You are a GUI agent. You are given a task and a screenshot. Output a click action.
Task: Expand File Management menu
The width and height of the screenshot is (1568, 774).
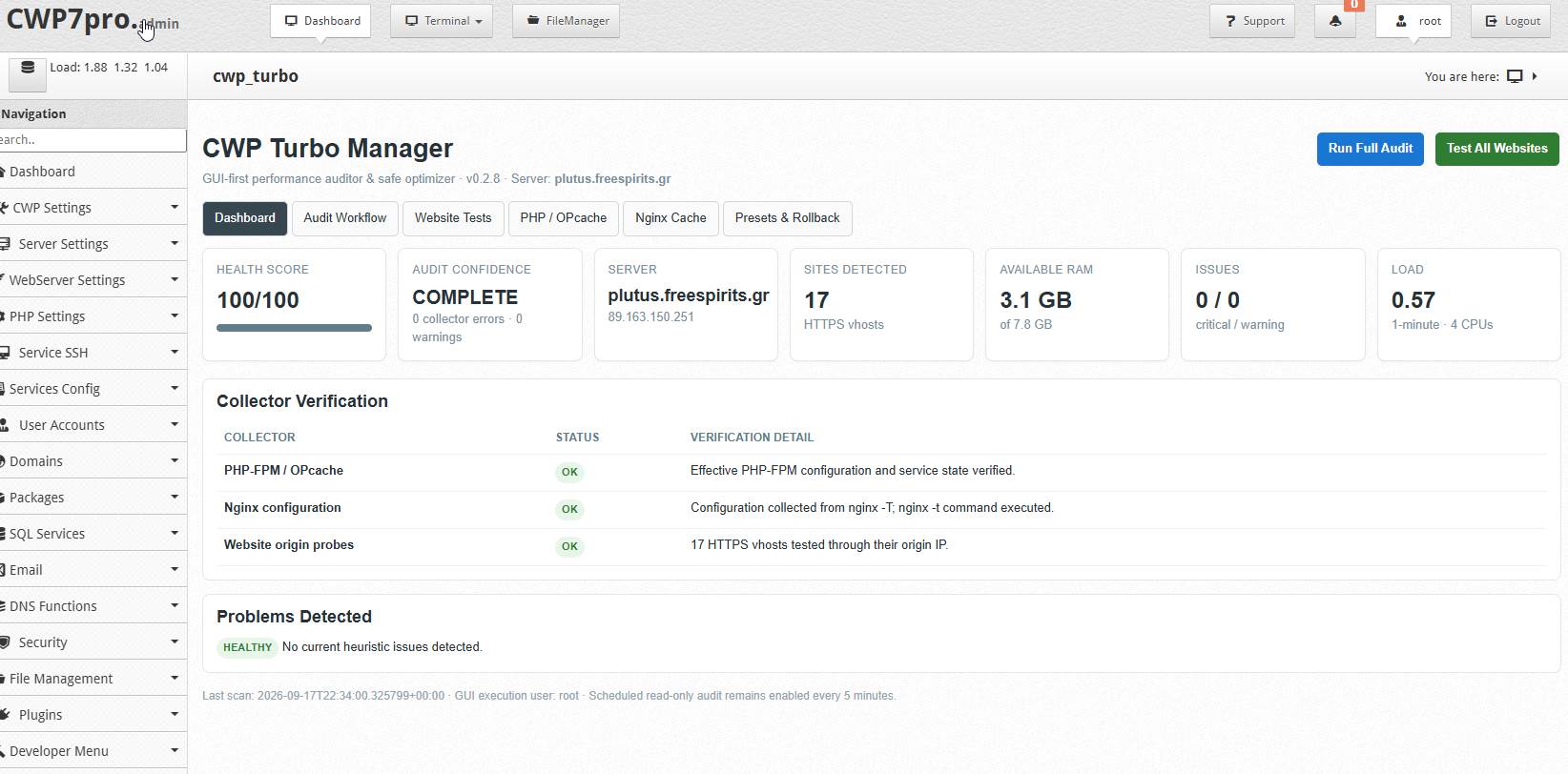pos(93,679)
